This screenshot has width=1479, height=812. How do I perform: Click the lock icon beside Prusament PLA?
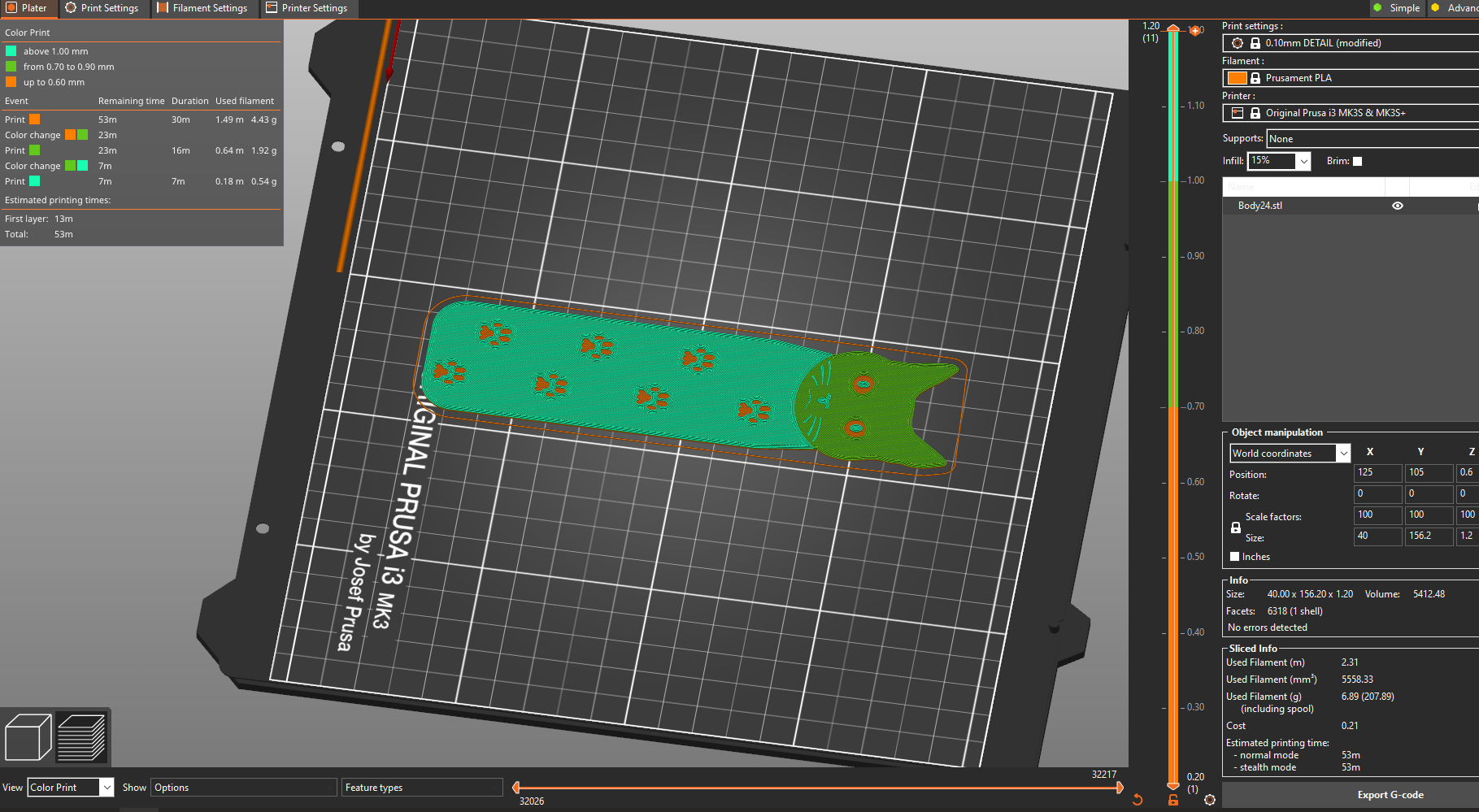click(1255, 78)
